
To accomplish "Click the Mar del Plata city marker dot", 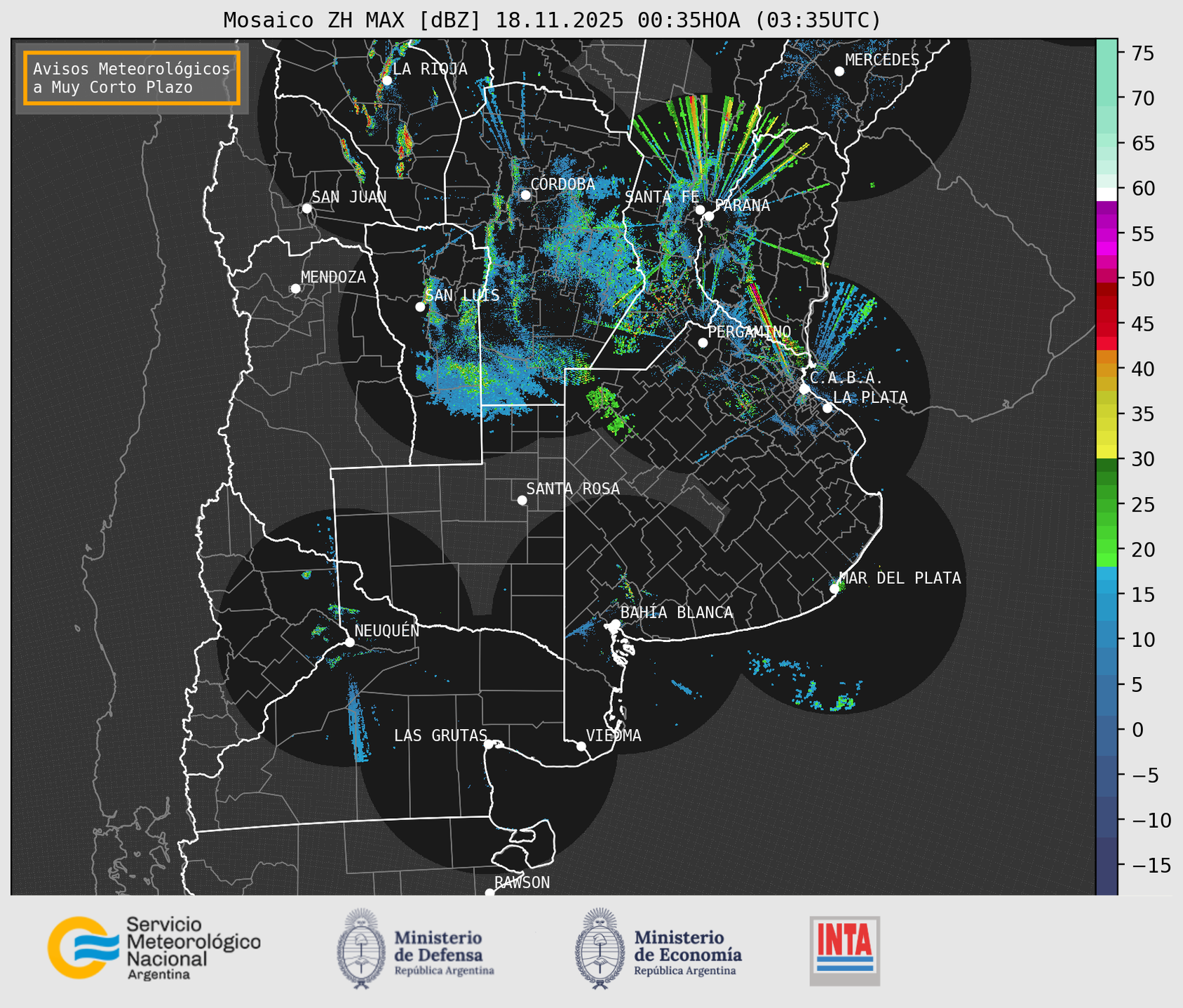I will 834,589.
